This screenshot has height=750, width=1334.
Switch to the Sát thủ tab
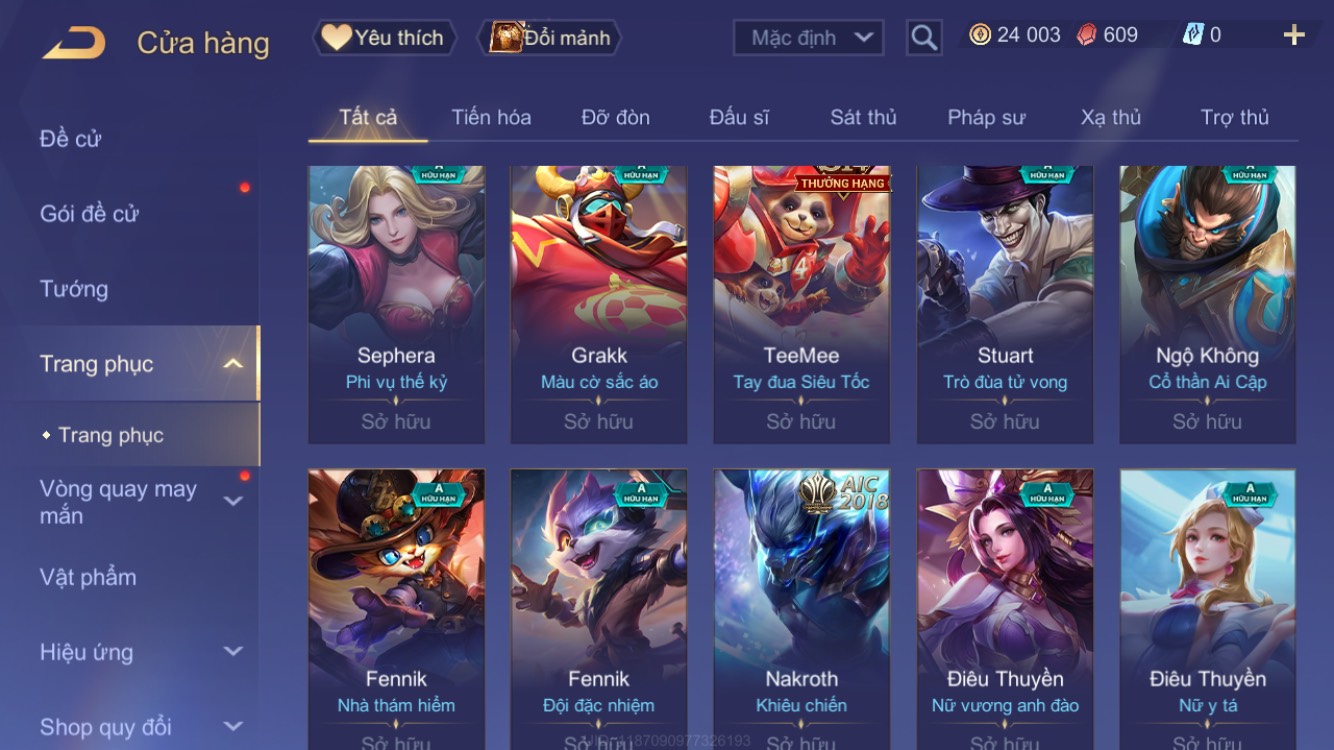click(863, 117)
